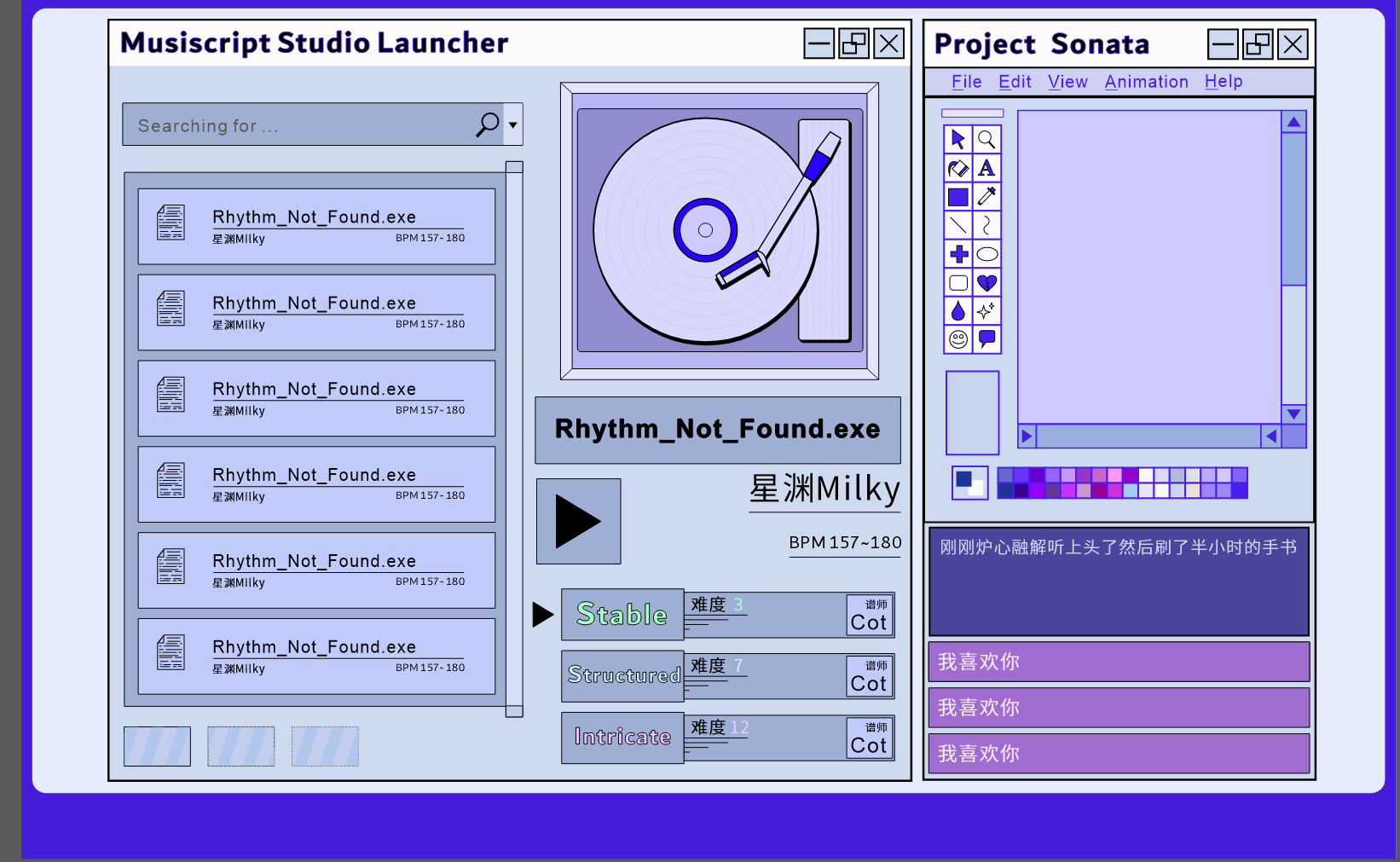1400x862 pixels.
Task: Select the magnifying glass zoom tool
Action: 986,139
